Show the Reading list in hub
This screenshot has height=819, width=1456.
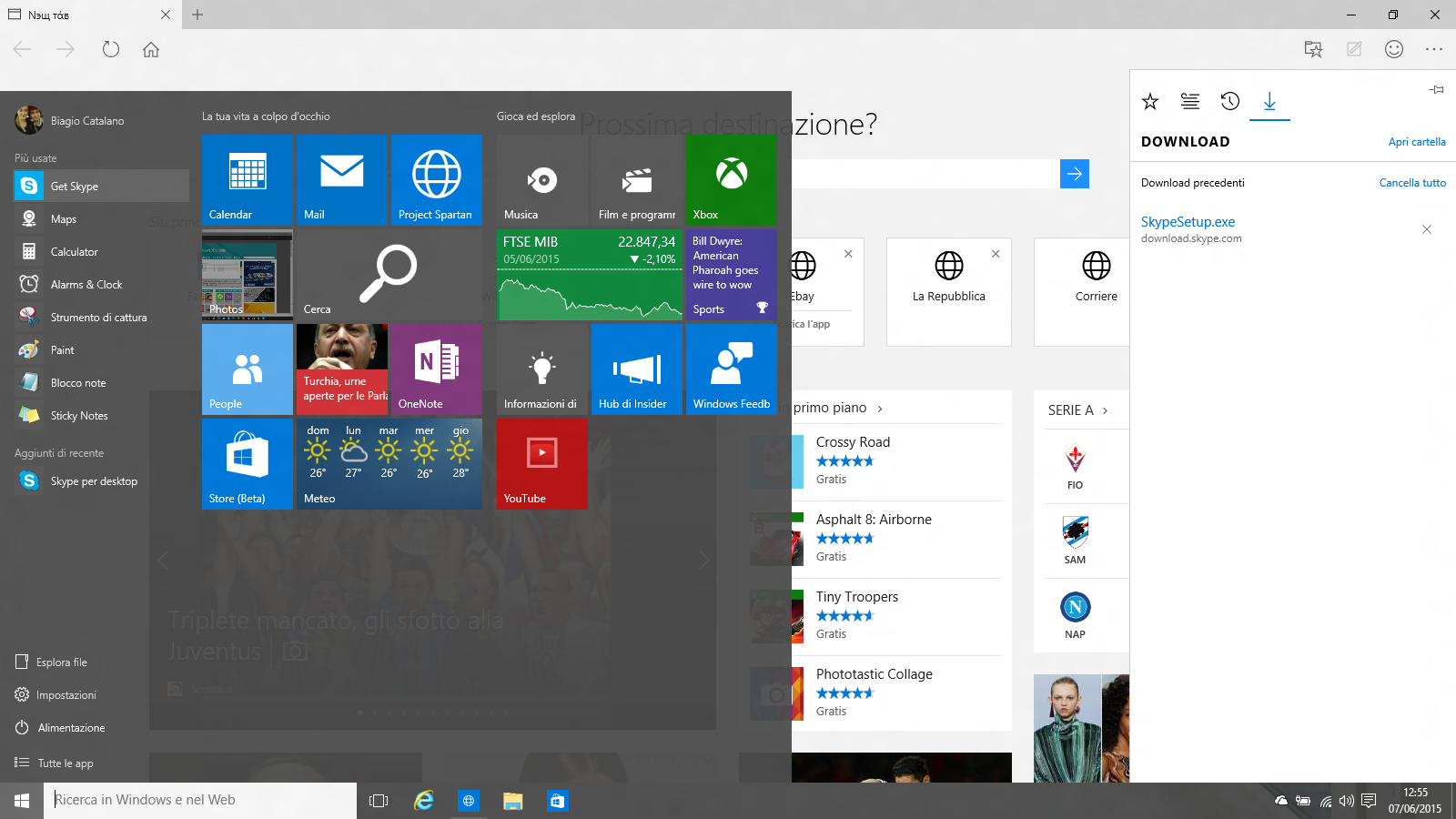coord(1190,101)
